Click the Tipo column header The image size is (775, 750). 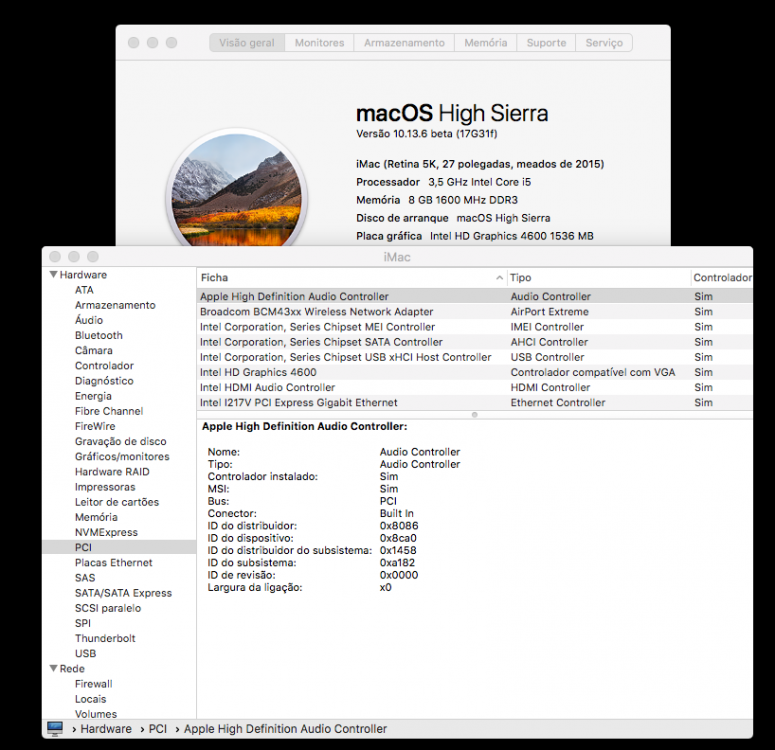[599, 277]
